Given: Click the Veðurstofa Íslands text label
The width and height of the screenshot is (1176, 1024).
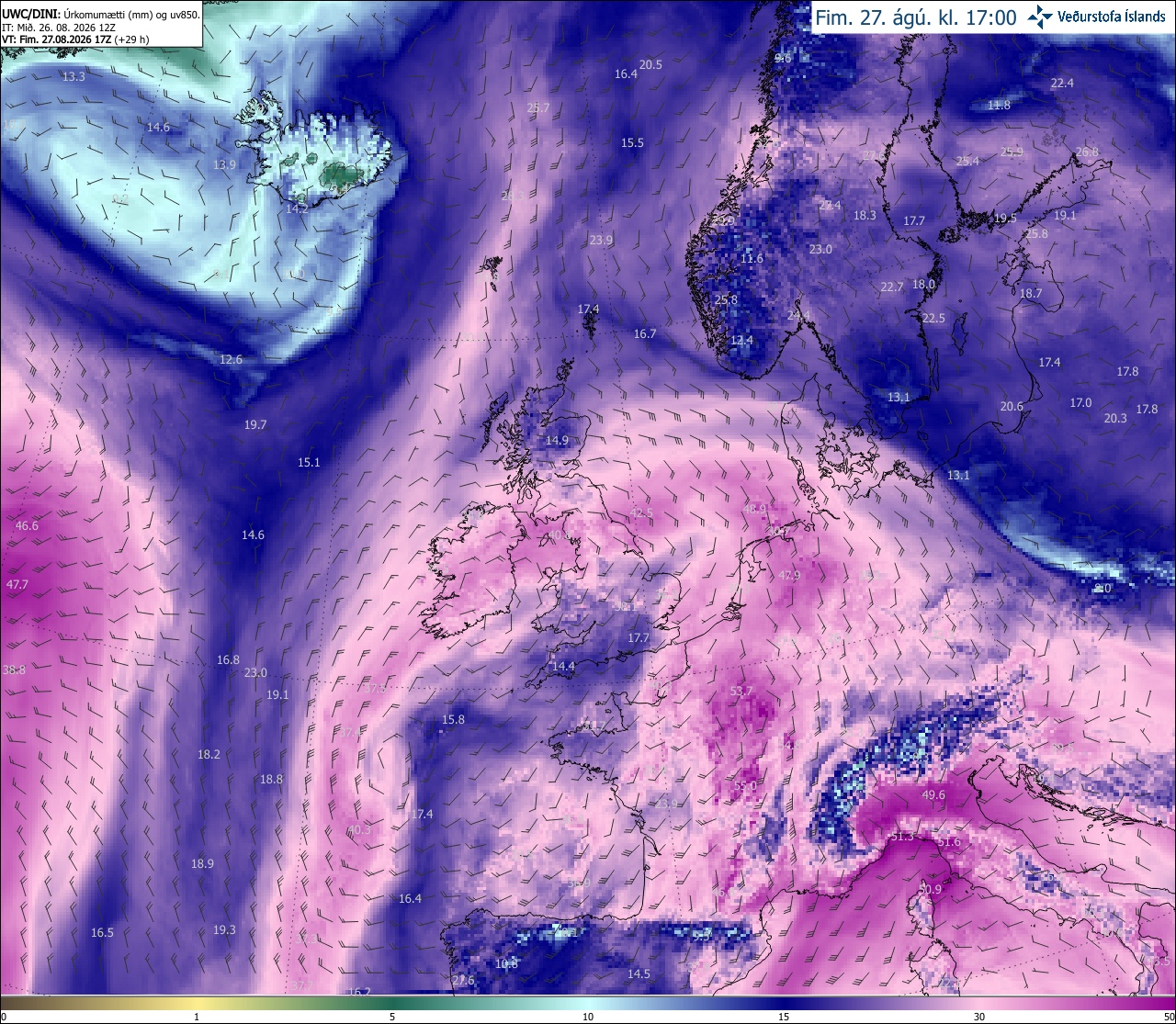Looking at the screenshot, I should pos(1112,17).
